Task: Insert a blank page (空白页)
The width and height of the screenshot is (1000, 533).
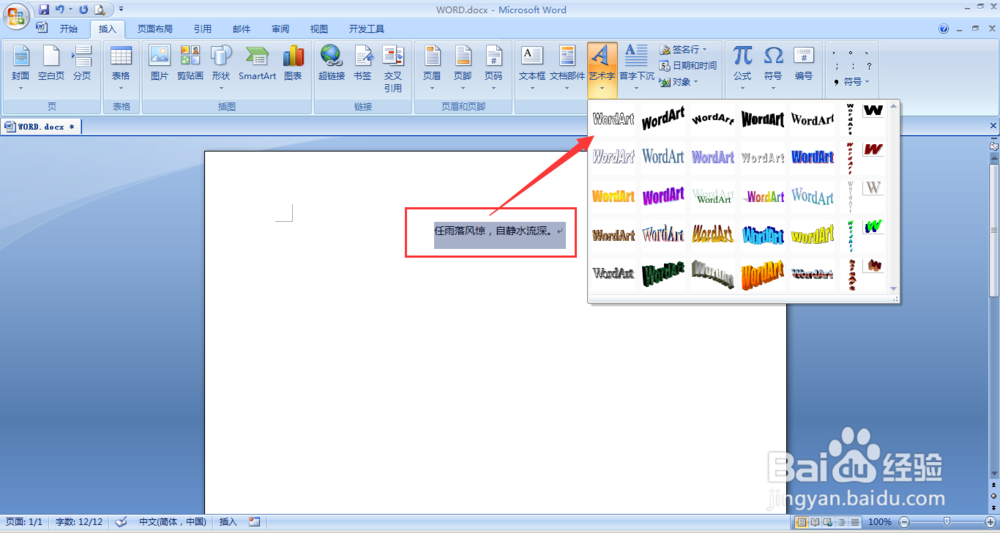Action: (51, 64)
